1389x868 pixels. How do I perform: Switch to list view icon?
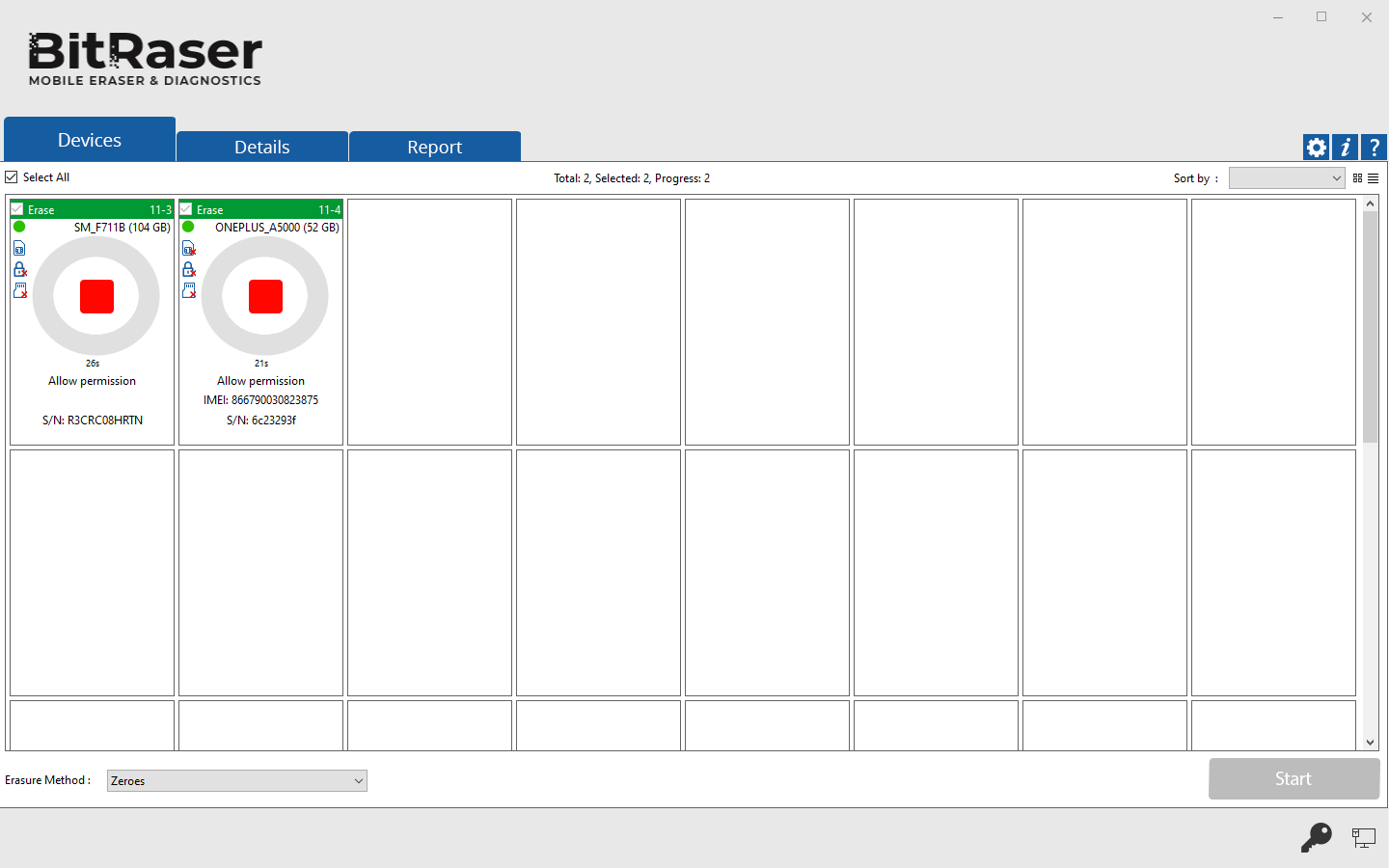pyautogui.click(x=1373, y=178)
